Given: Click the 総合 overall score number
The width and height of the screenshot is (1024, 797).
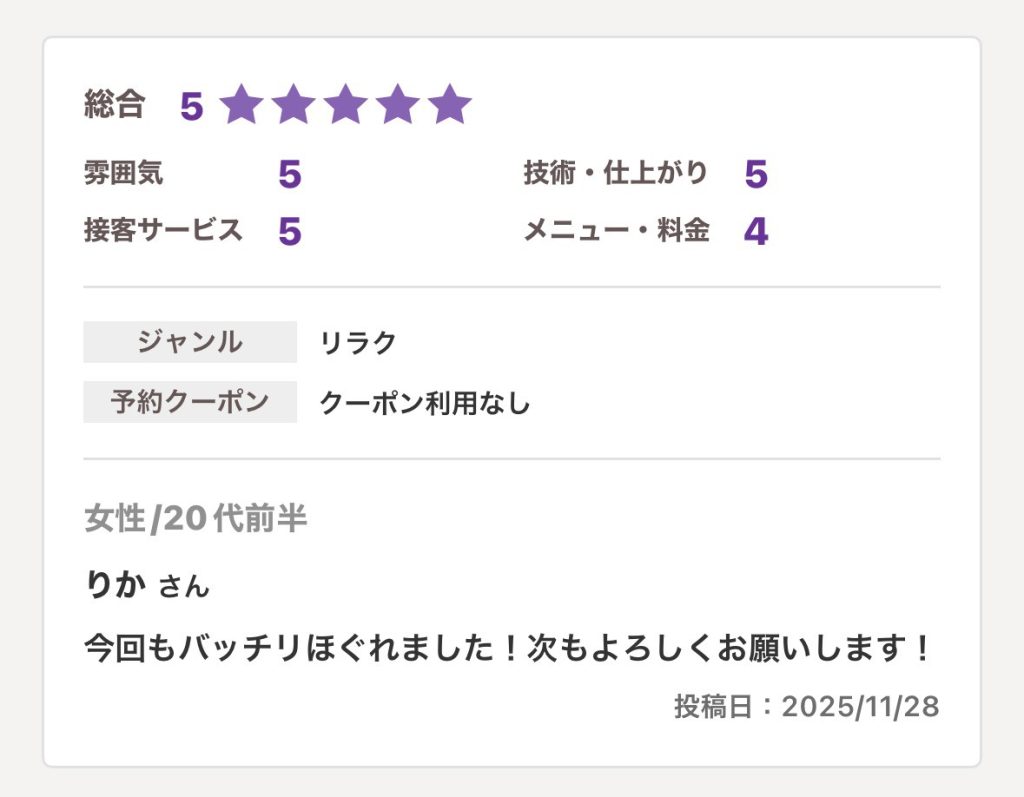Looking at the screenshot, I should click(191, 106).
